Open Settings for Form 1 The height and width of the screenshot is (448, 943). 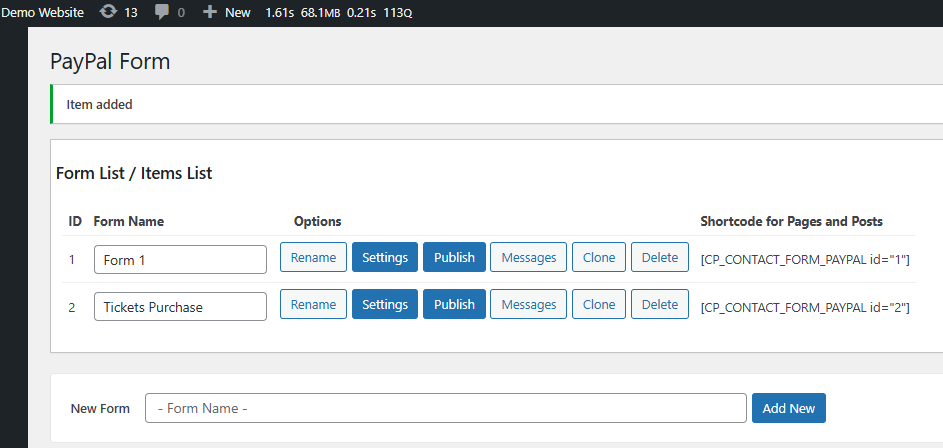click(x=385, y=257)
